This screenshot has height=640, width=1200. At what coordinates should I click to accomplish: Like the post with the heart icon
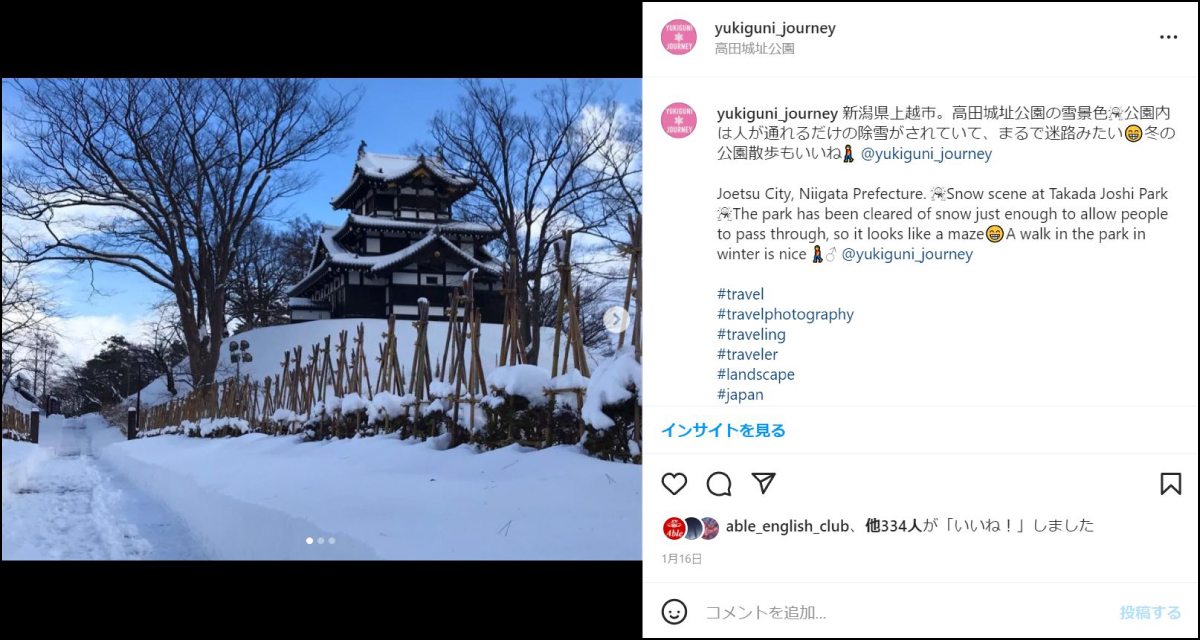[x=675, y=484]
